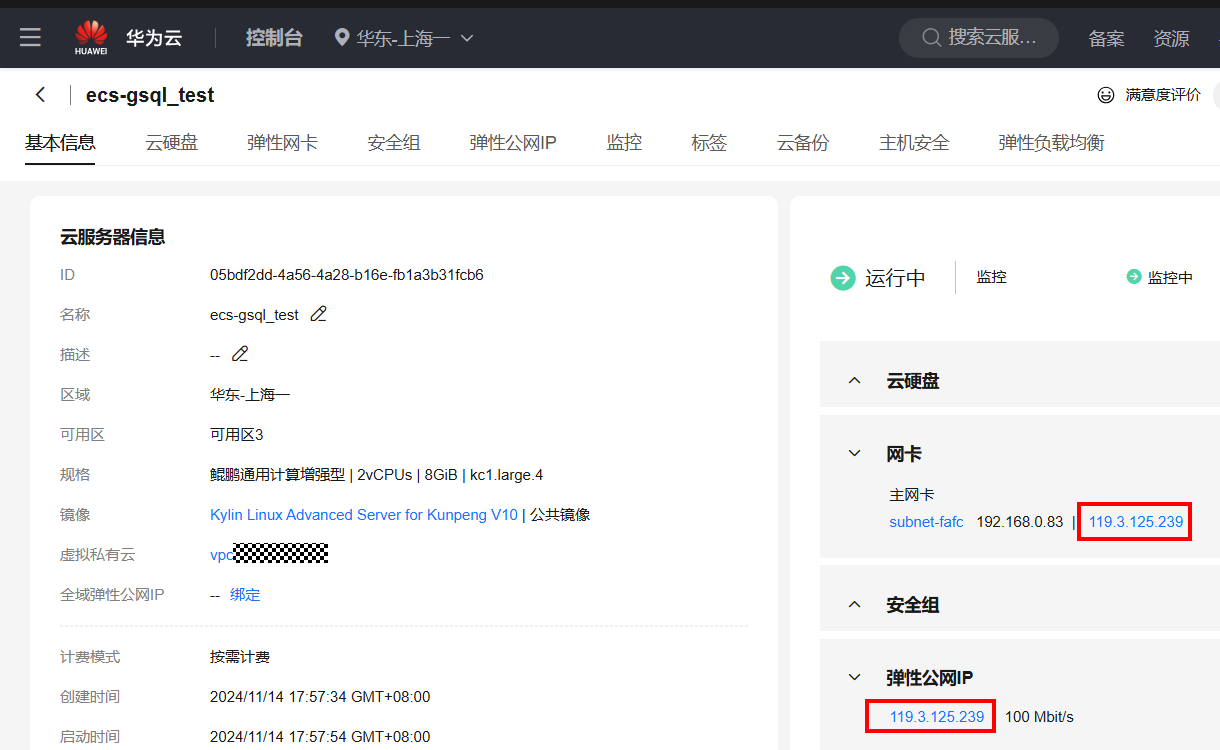Click the 主网卡 label
Screen dimensions: 1220x750
tap(911, 495)
